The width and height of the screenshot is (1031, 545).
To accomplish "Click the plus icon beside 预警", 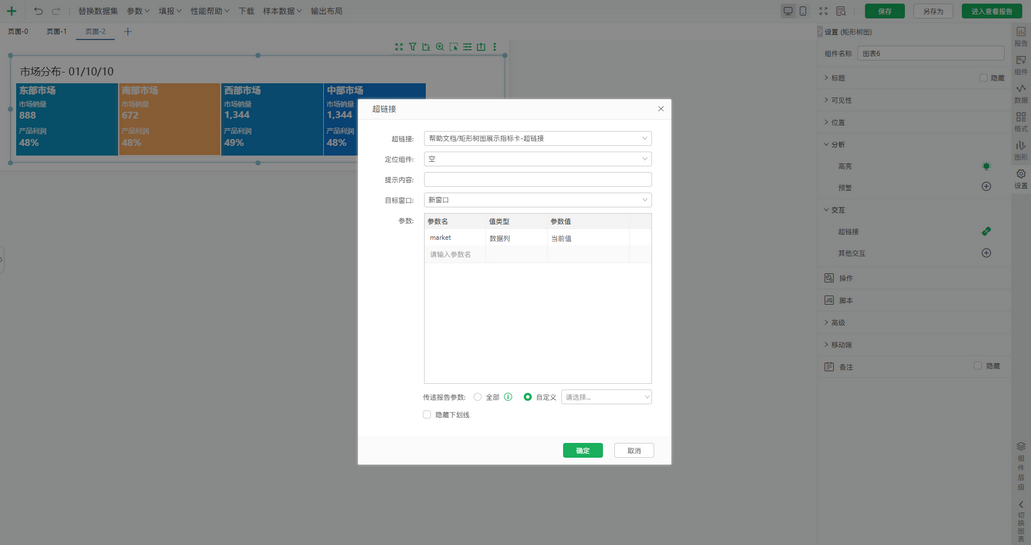I will (x=986, y=187).
